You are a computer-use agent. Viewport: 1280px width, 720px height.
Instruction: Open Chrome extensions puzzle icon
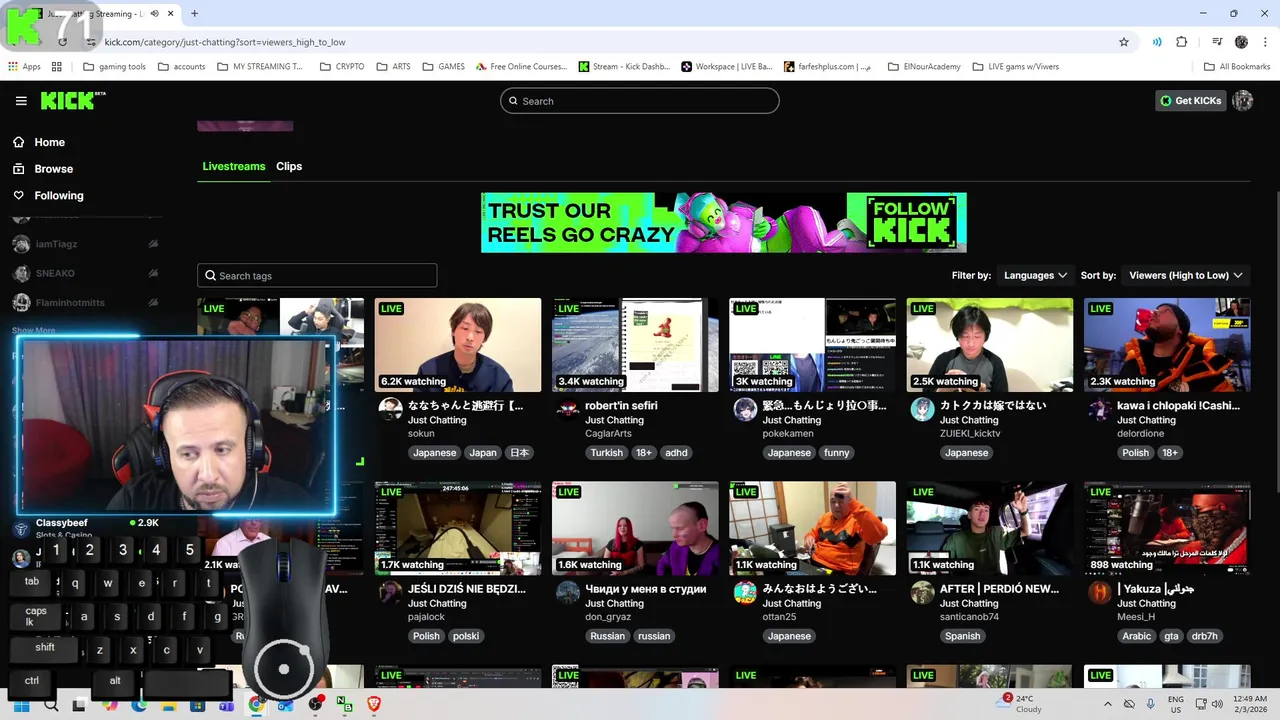click(1182, 42)
